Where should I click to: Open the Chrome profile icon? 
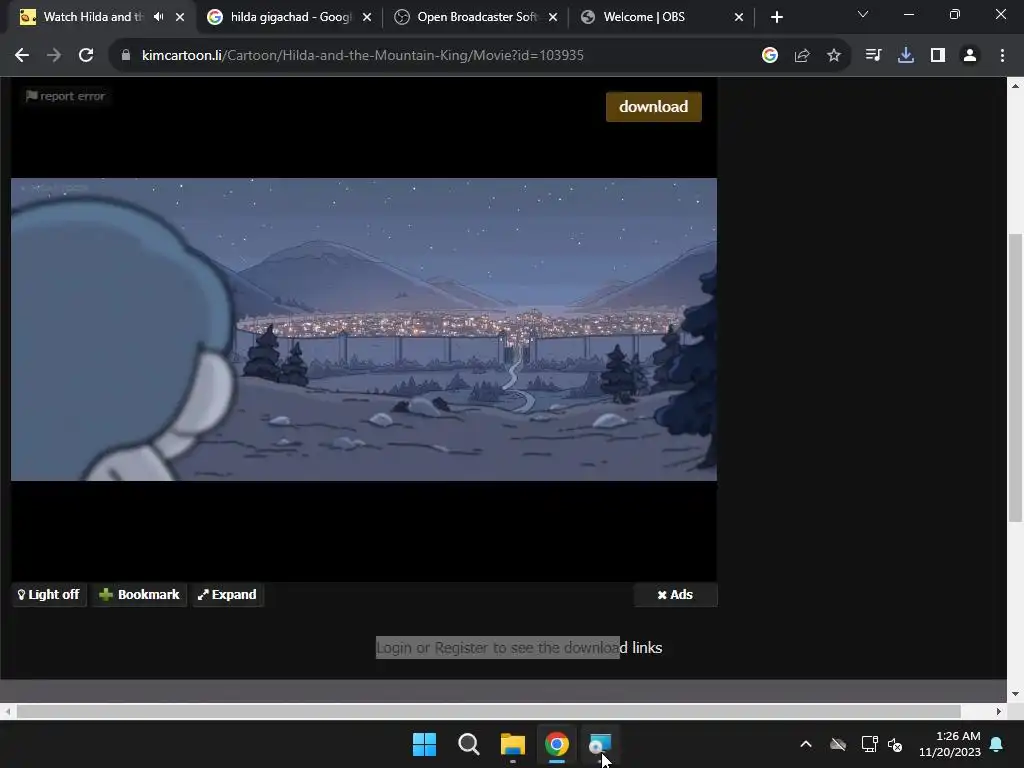click(970, 56)
